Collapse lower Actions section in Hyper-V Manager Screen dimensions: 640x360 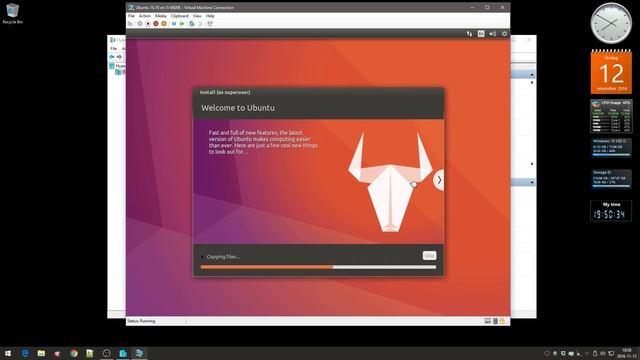(x=531, y=182)
